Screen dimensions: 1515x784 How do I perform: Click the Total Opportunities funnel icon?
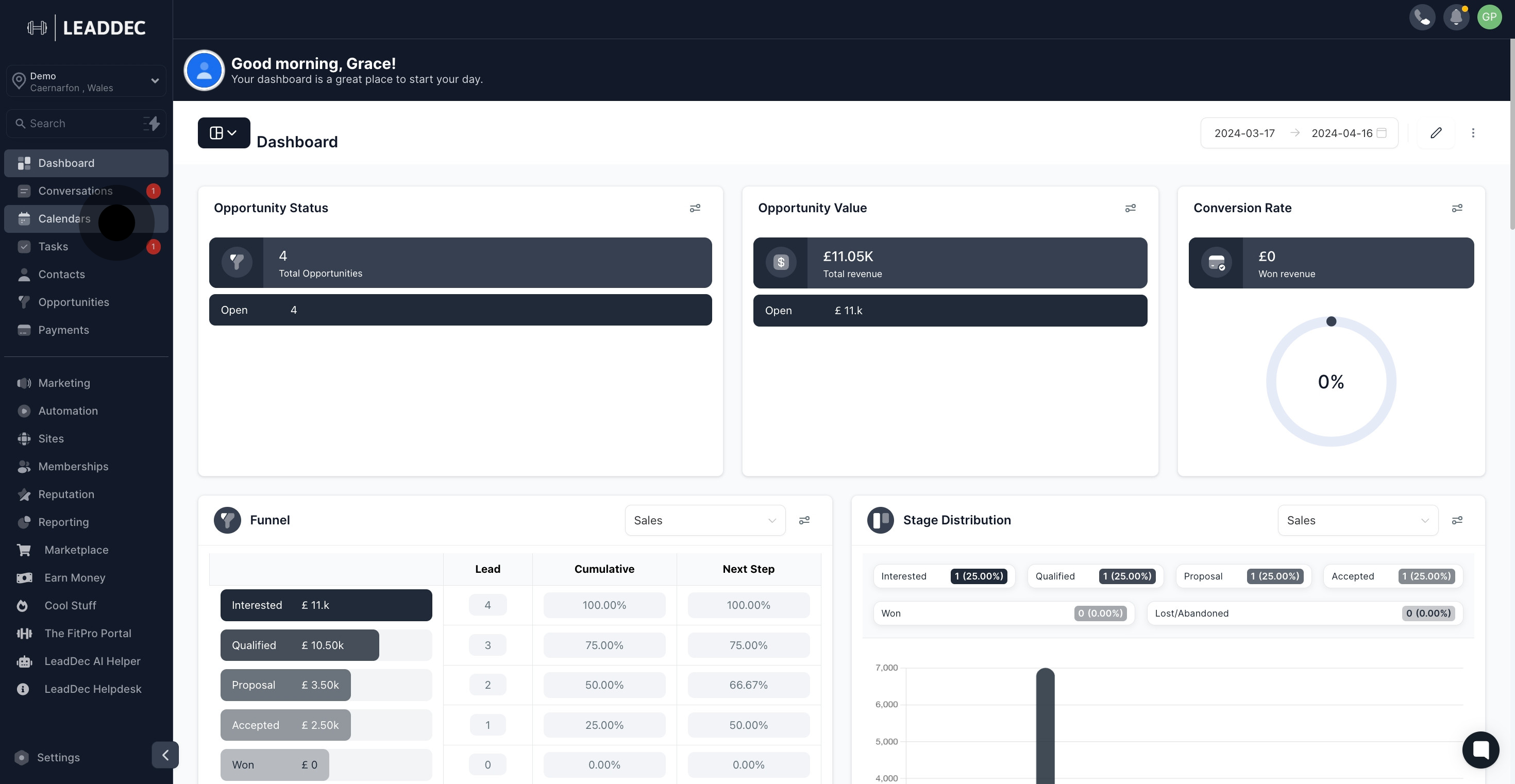coord(237,262)
